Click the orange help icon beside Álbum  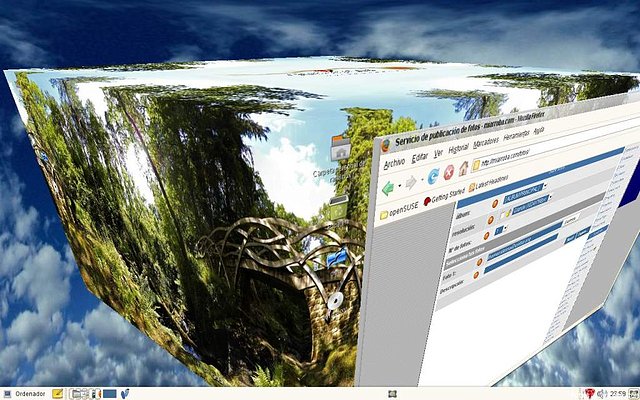point(495,204)
